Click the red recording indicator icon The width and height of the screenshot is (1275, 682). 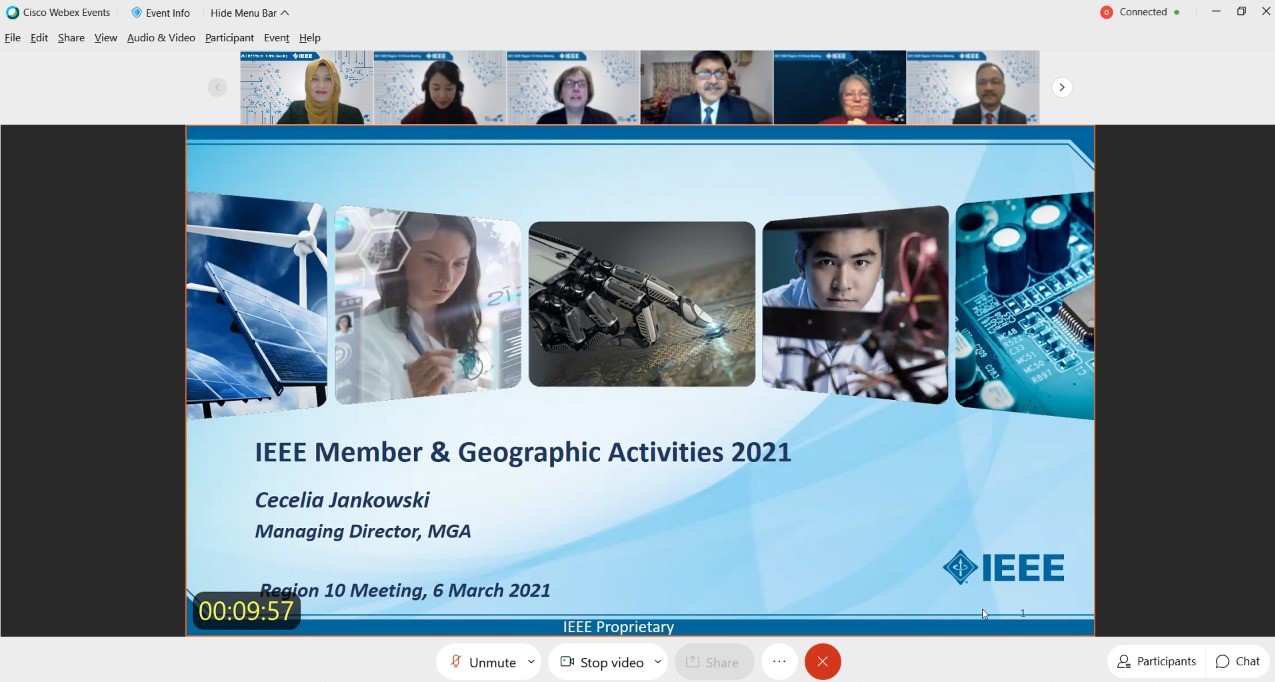tap(1106, 12)
